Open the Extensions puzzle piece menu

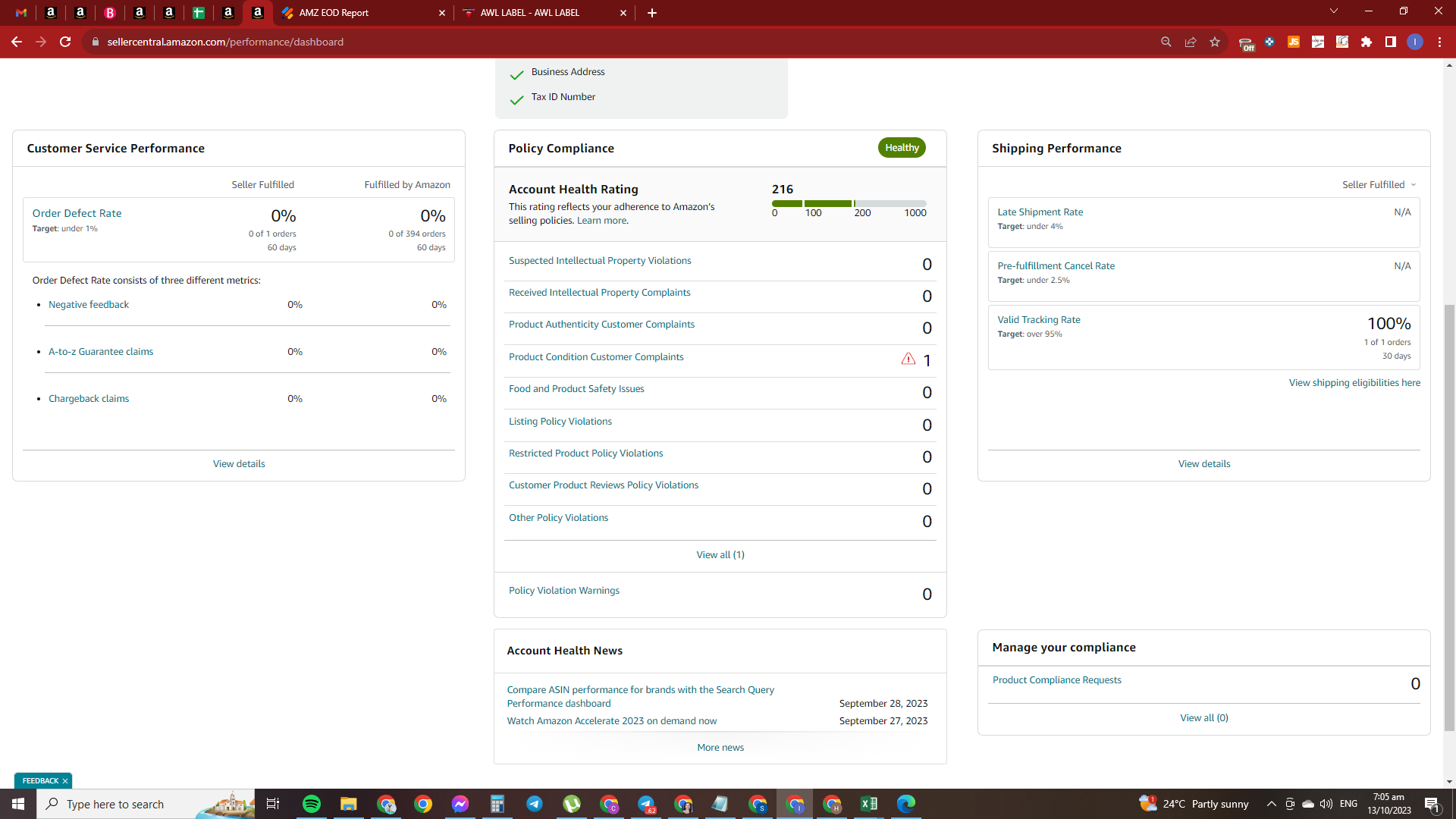(x=1367, y=42)
